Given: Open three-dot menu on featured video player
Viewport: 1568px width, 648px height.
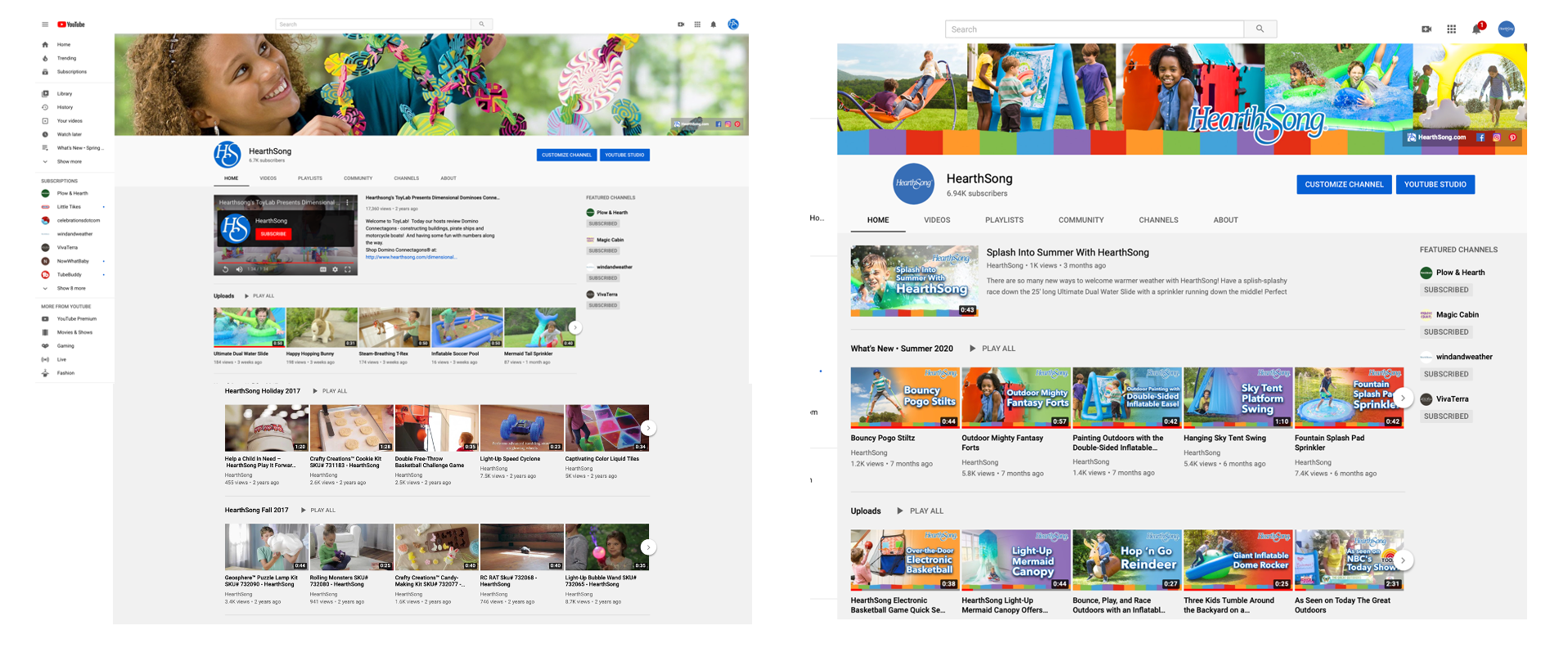Looking at the screenshot, I should click(x=348, y=202).
